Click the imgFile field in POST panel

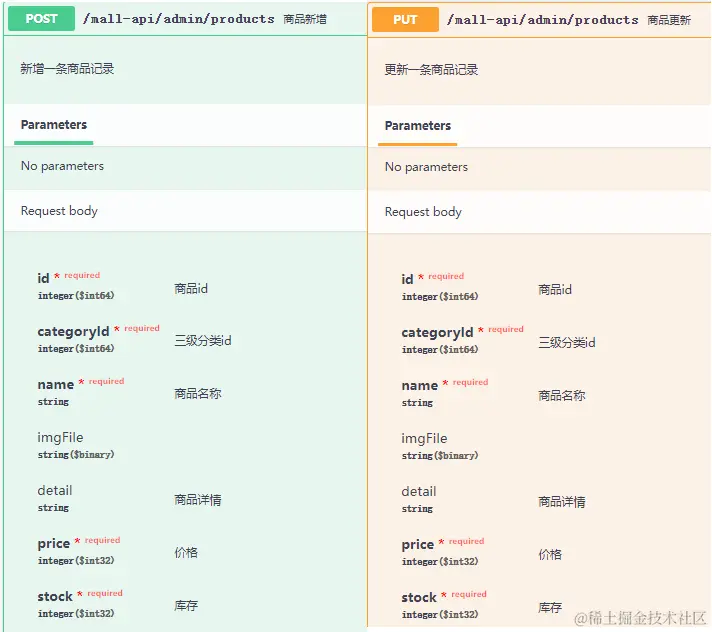(60, 437)
